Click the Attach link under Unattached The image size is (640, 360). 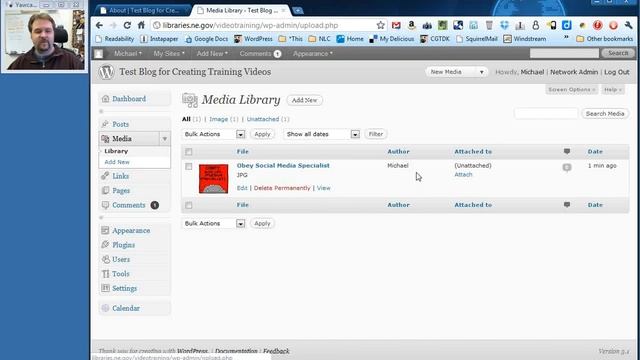coord(463,175)
